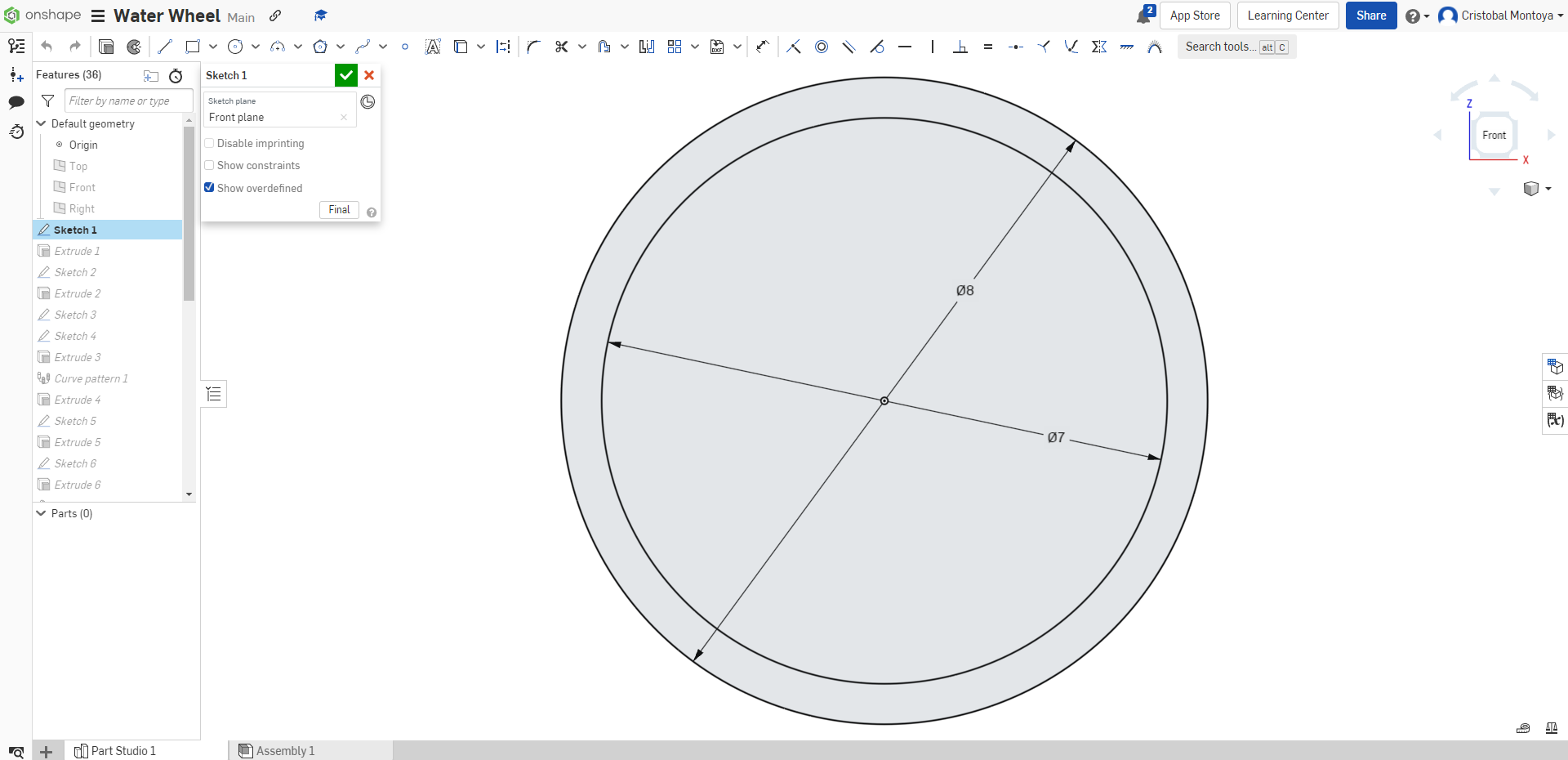Expand the rectangle tool dropdown arrow
Screen dimensions: 1568x760
212,47
